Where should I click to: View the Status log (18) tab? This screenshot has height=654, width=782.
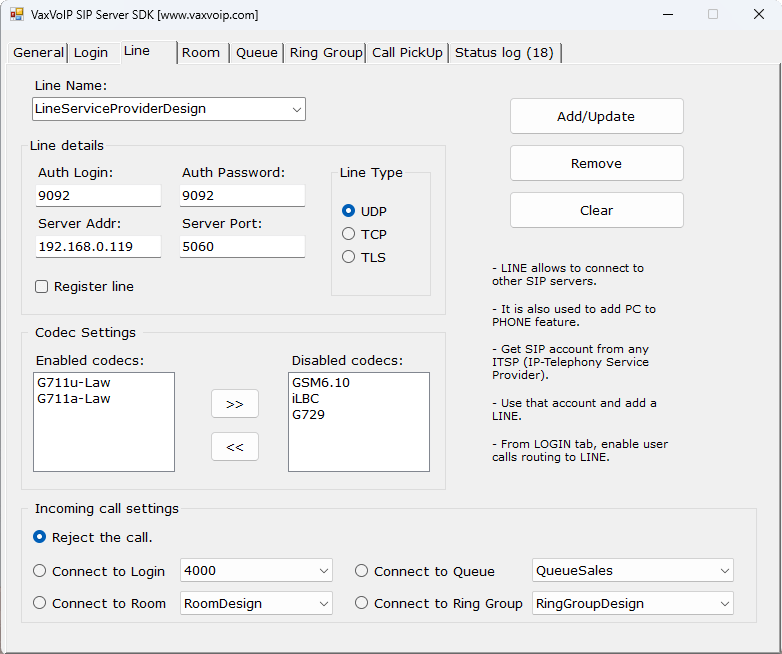point(504,53)
